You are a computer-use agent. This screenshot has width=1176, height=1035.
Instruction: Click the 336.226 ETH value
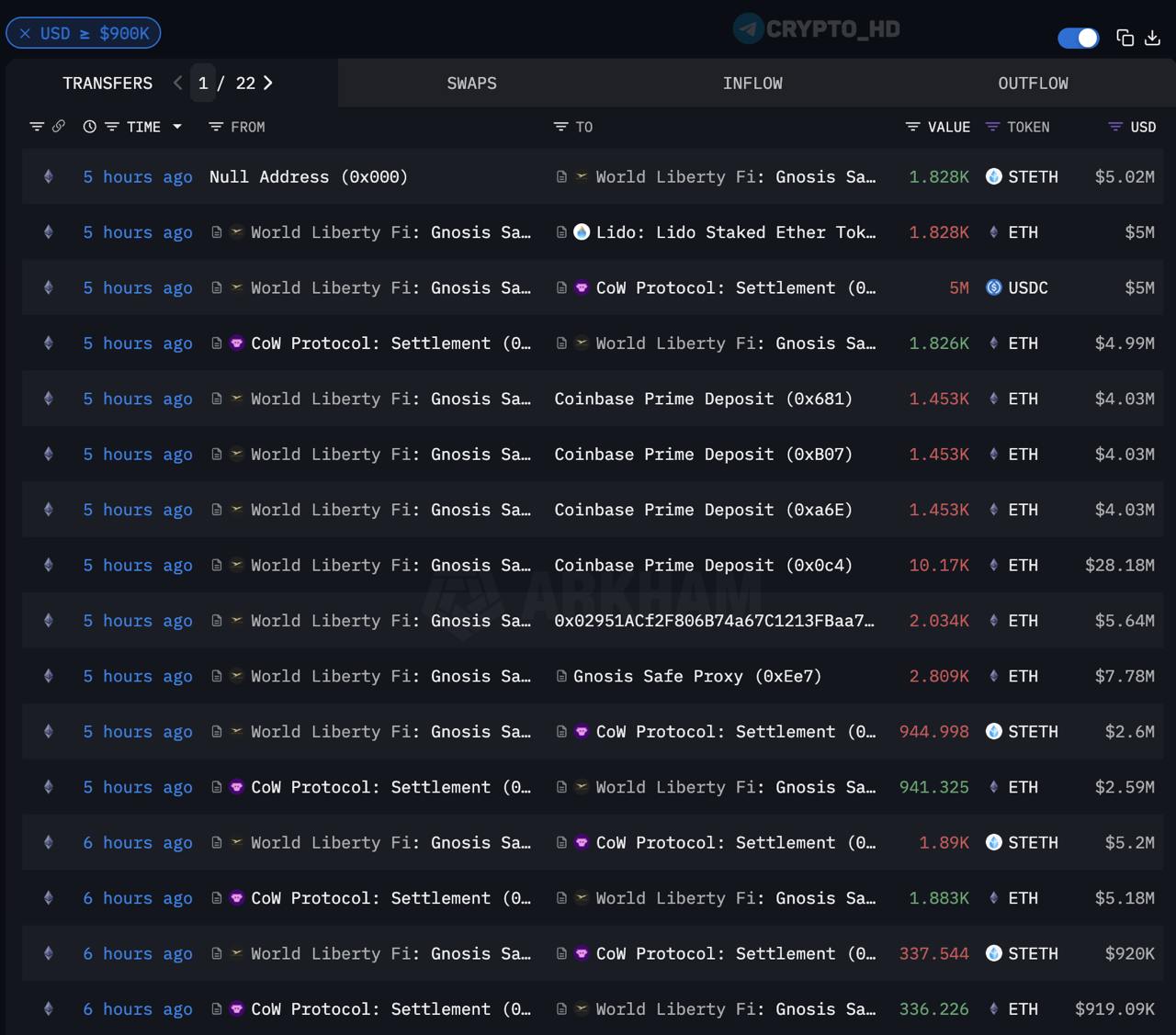[934, 1009]
